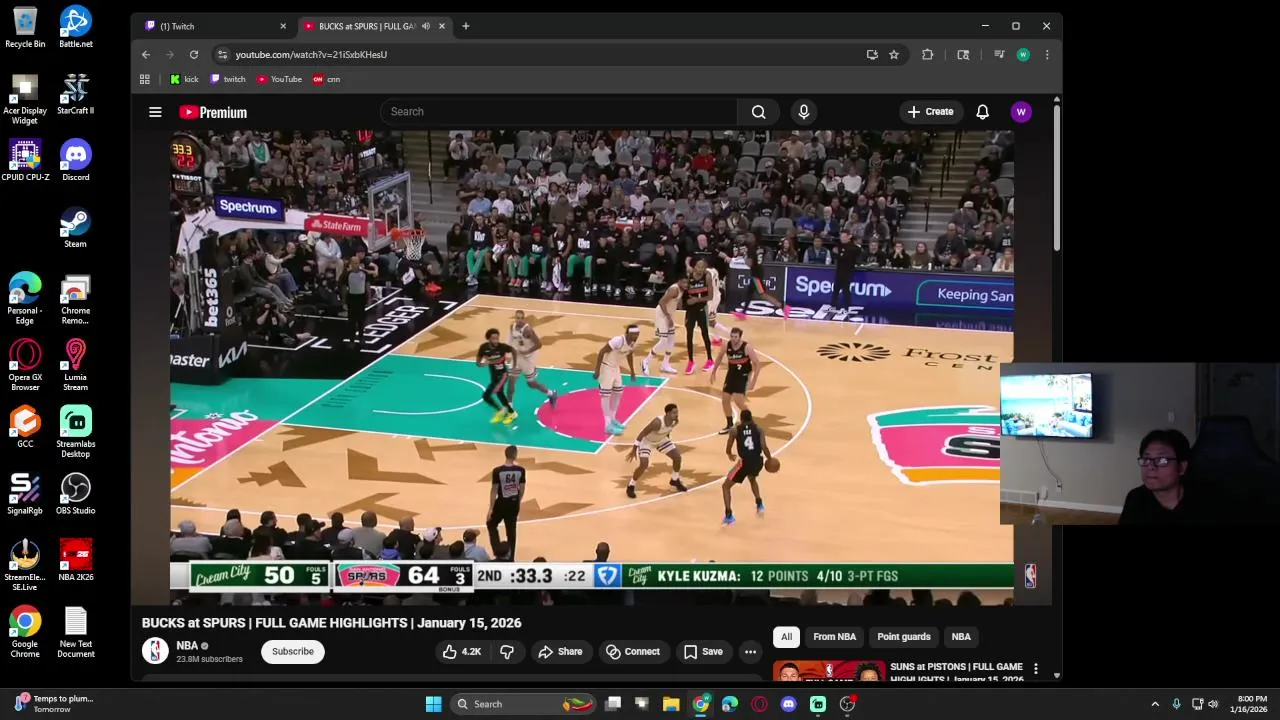Click in the YouTube Search field
The width and height of the screenshot is (1280, 720).
[559, 112]
